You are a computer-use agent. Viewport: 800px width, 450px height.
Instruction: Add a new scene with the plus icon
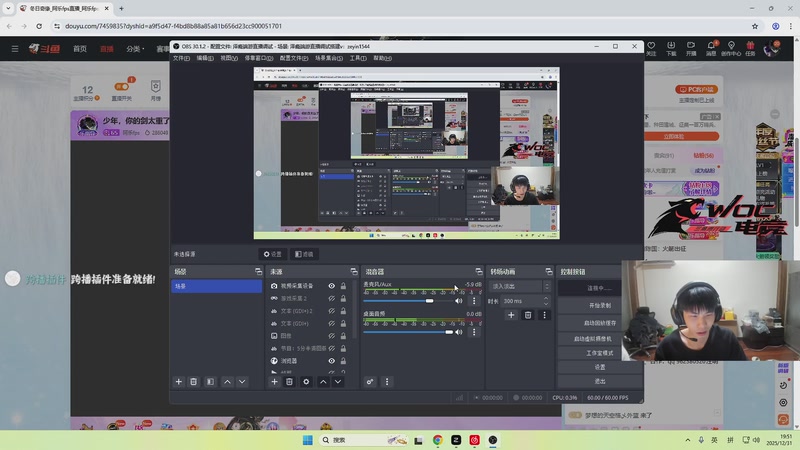click(179, 382)
